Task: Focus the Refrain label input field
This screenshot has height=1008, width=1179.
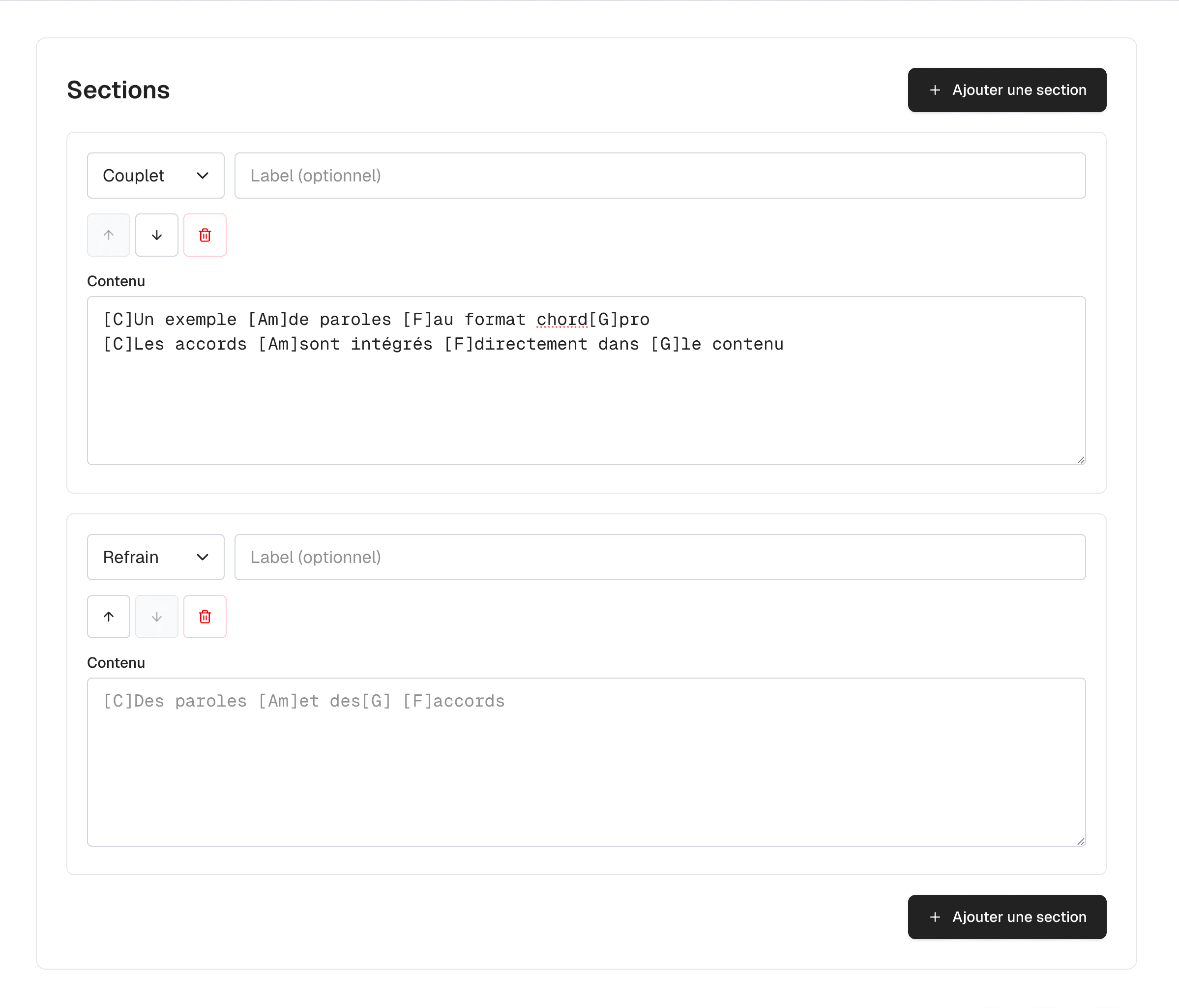Action: click(659, 557)
